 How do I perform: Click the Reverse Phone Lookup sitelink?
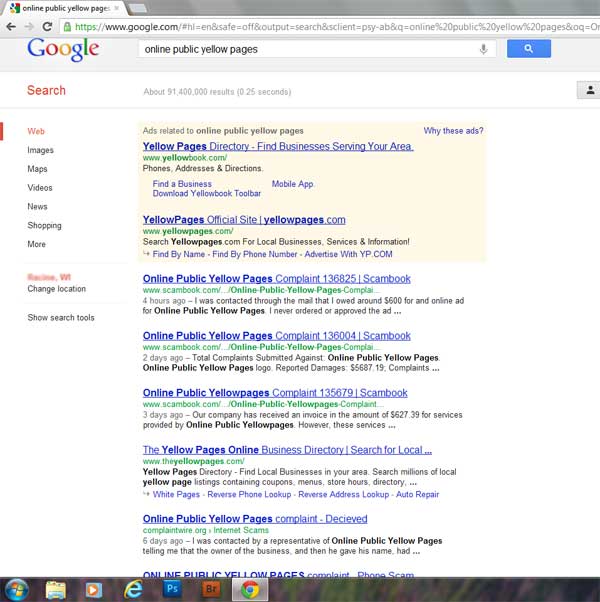click(249, 494)
